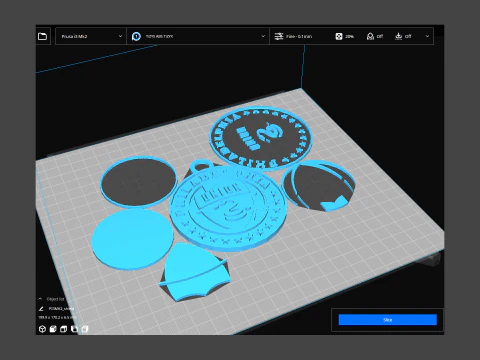Select the right side view cube icon

pos(85,329)
